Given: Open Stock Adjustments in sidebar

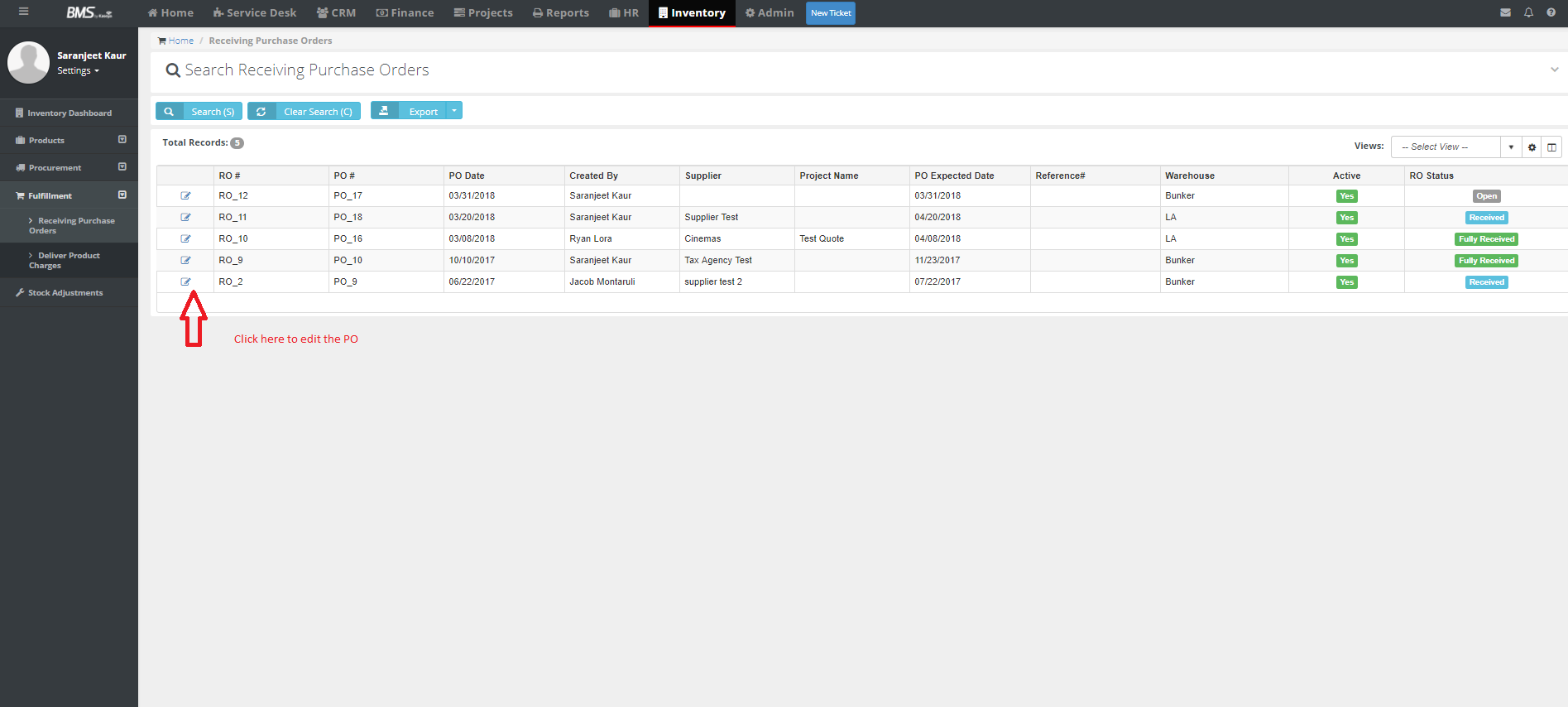Looking at the screenshot, I should (69, 292).
